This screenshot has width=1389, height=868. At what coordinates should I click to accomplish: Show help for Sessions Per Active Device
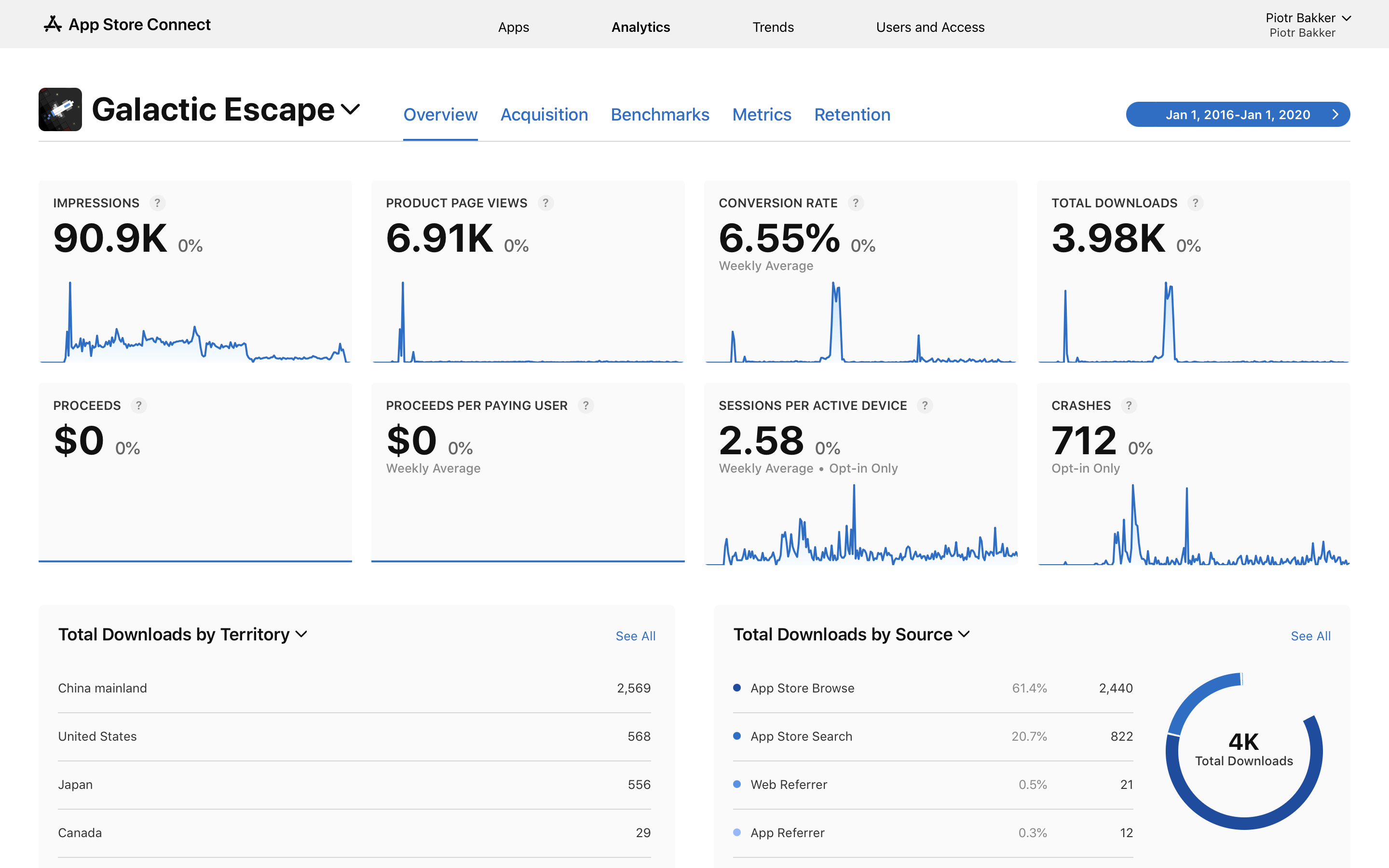[925, 405]
